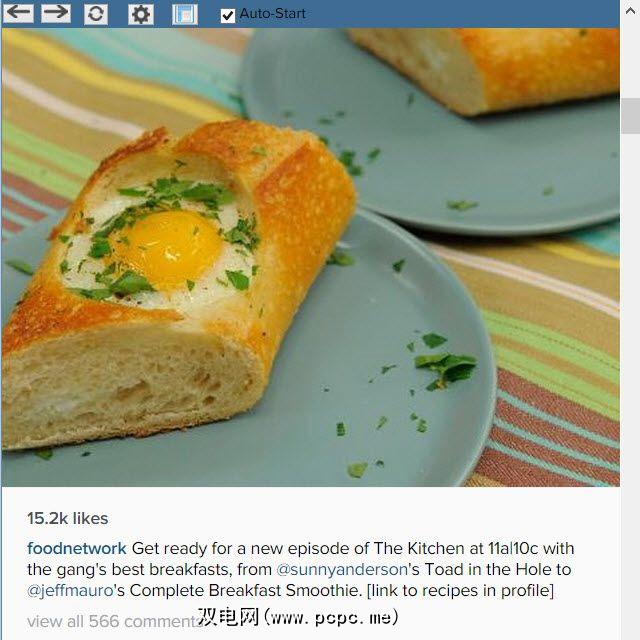Click the scroll-up arrow at the scrollbar top
Screen dimensions: 640x640
click(630, 11)
